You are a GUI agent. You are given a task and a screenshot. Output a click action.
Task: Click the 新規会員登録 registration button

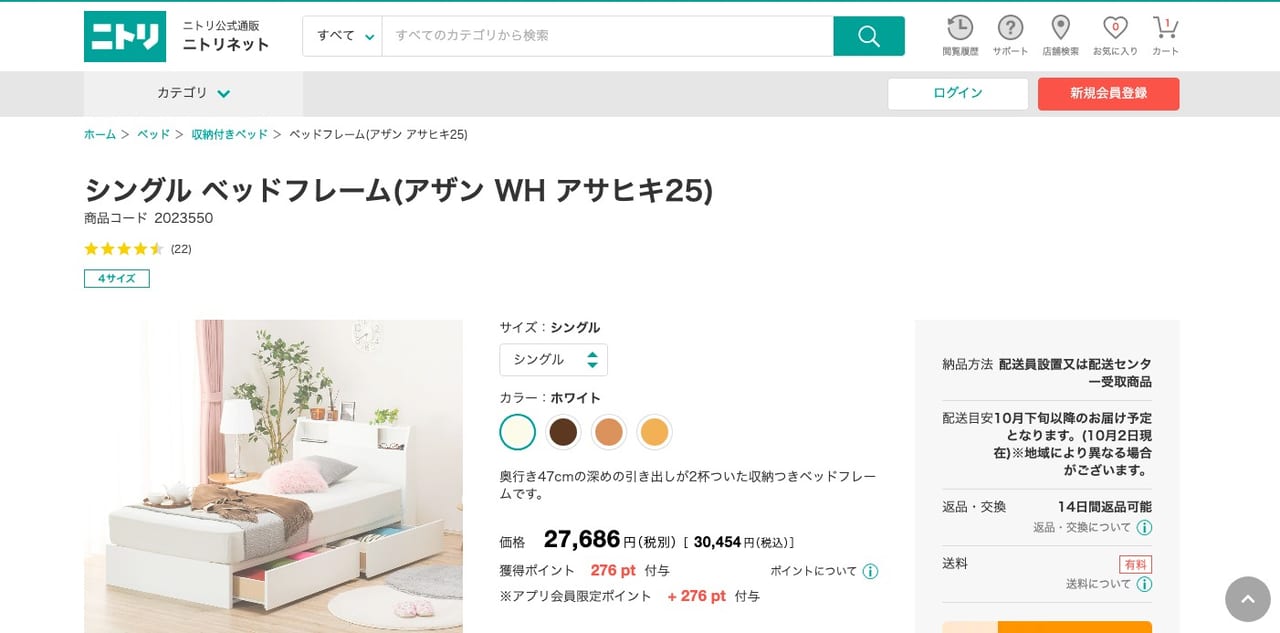1108,93
